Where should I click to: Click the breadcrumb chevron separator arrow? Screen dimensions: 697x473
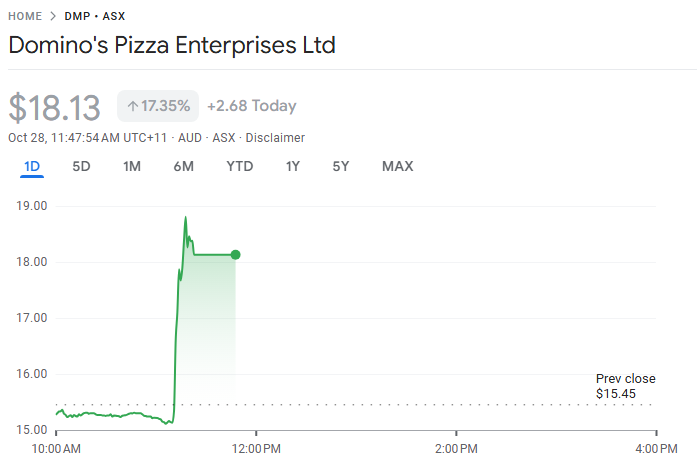[x=53, y=16]
